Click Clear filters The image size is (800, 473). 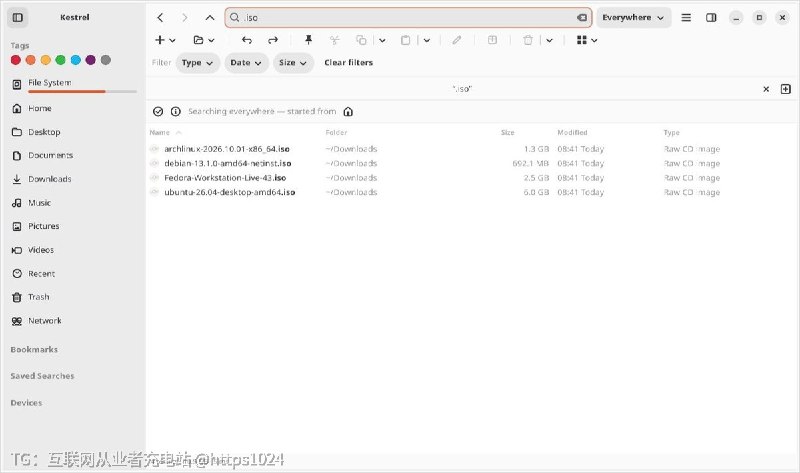[348, 62]
